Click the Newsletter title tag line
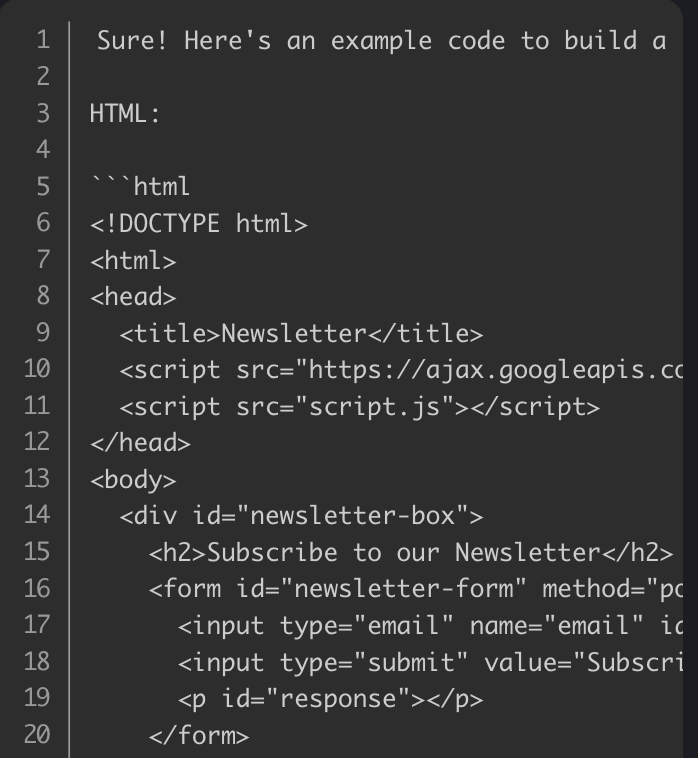 (x=300, y=333)
